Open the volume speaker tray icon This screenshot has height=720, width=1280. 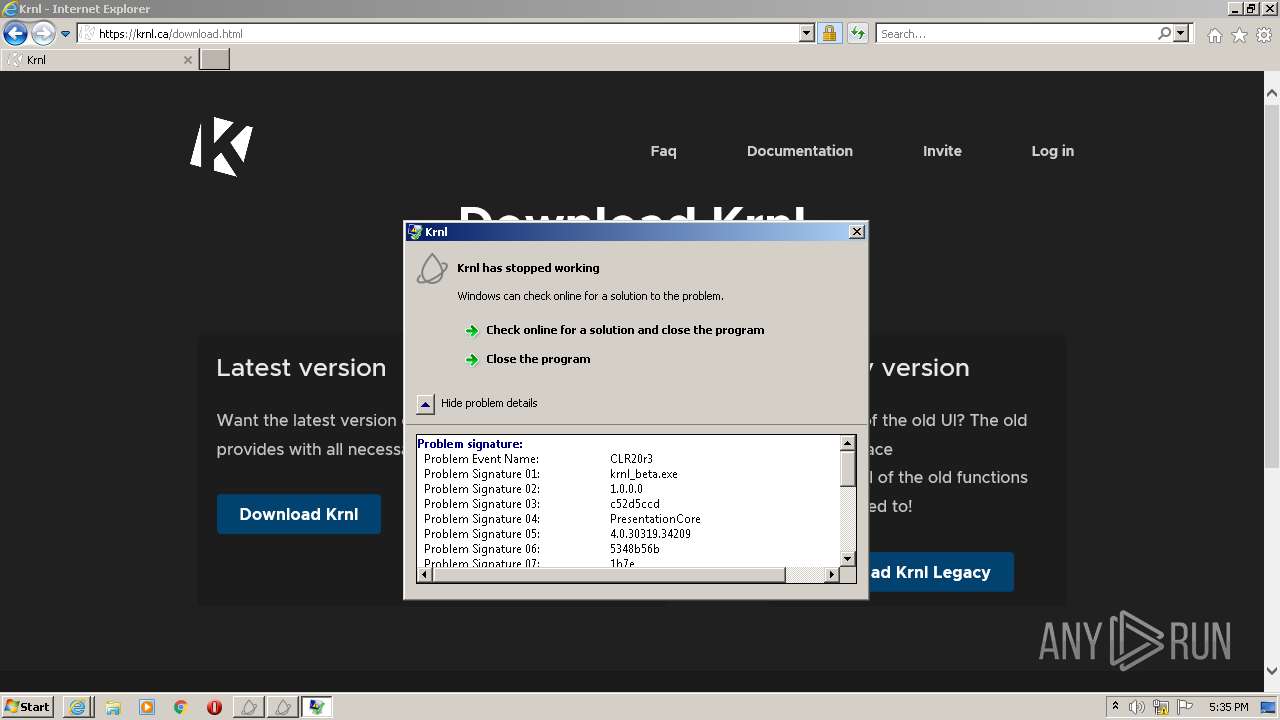point(1137,707)
